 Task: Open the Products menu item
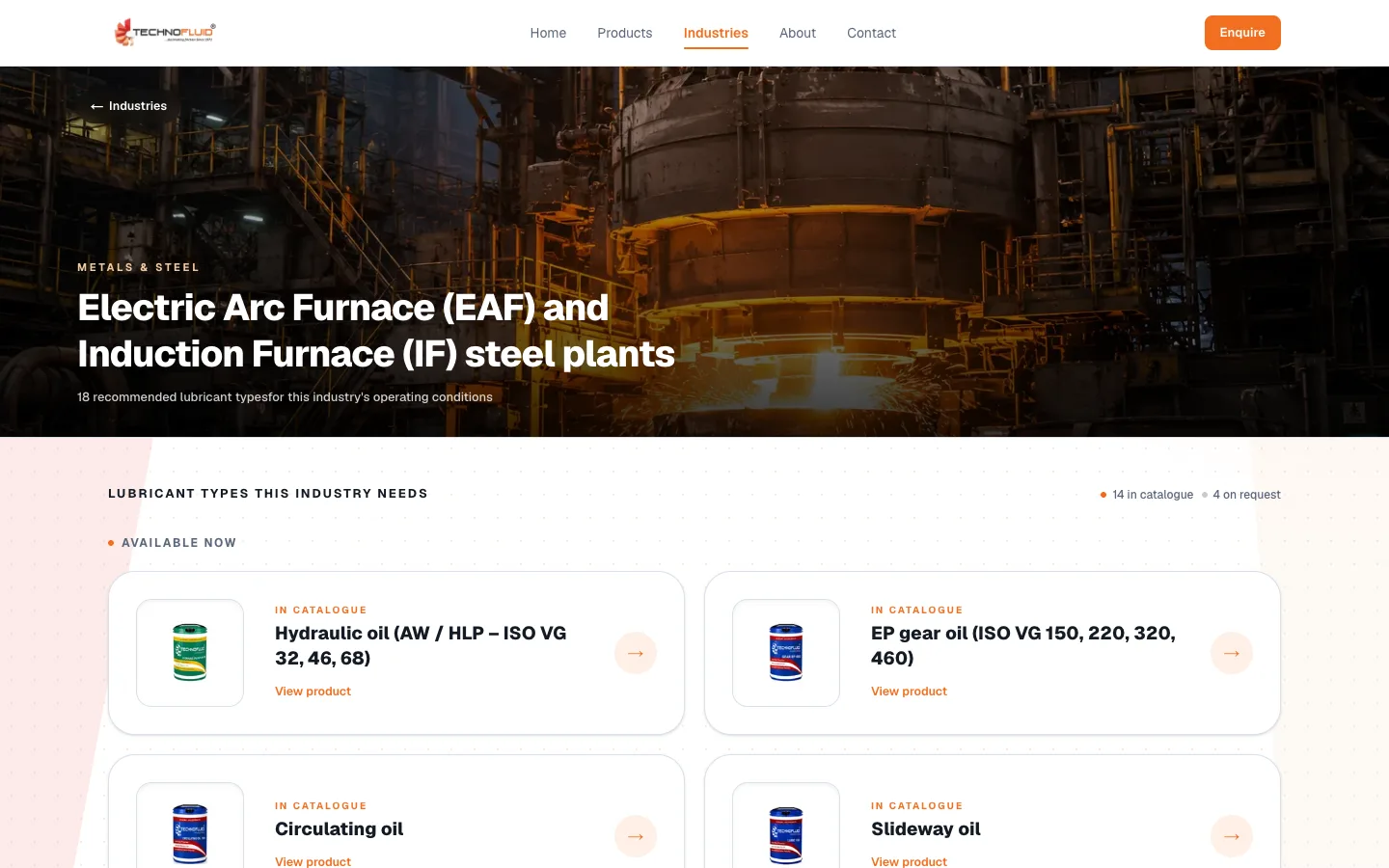click(625, 33)
